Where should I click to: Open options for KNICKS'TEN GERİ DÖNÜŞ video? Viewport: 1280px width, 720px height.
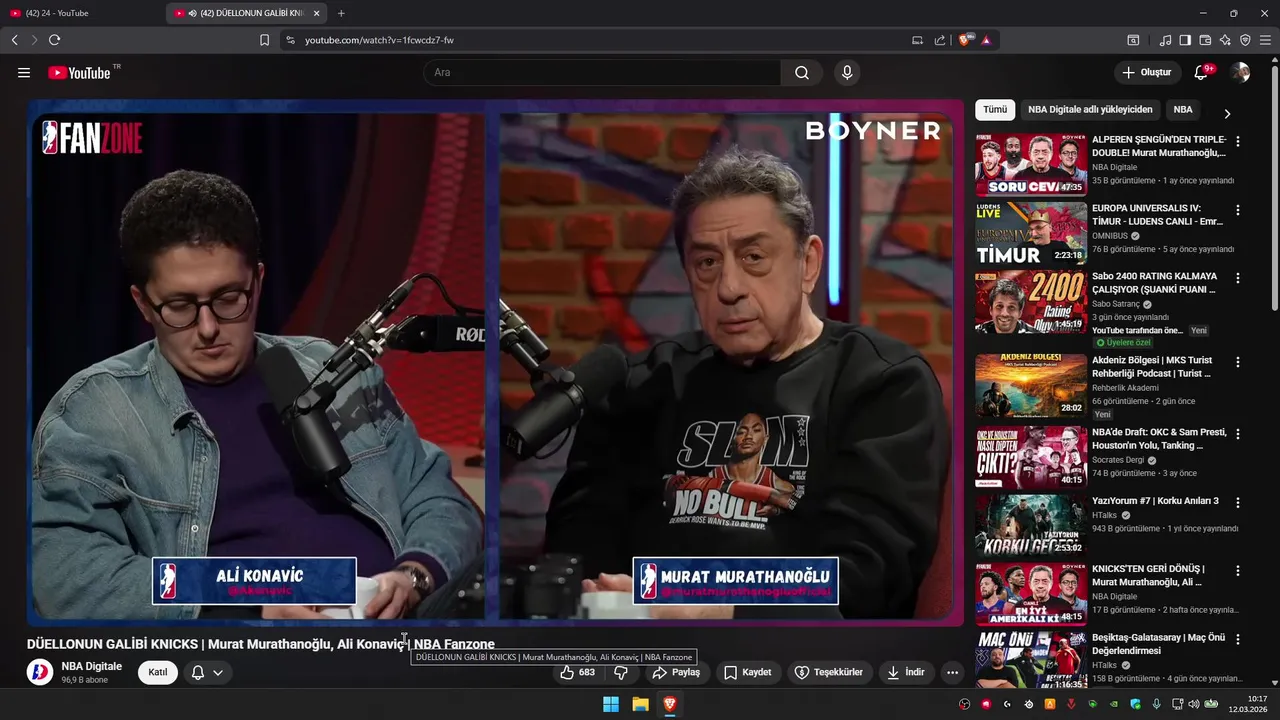pos(1238,570)
